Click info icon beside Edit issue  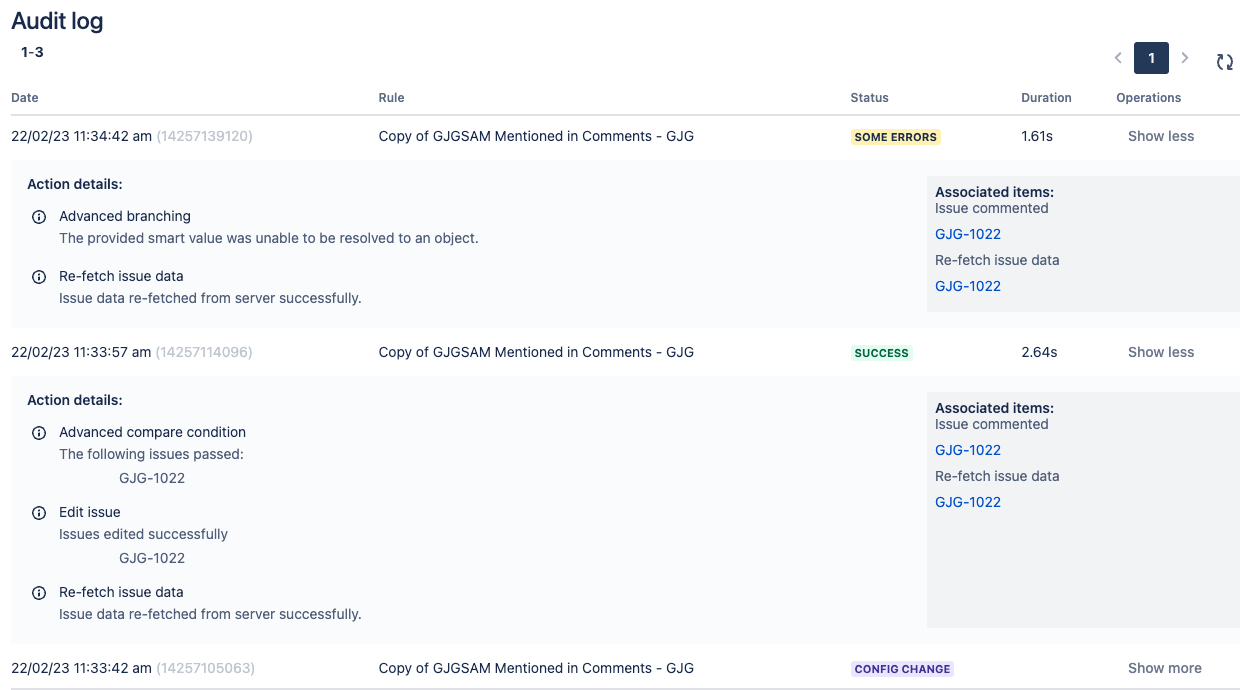coord(39,513)
